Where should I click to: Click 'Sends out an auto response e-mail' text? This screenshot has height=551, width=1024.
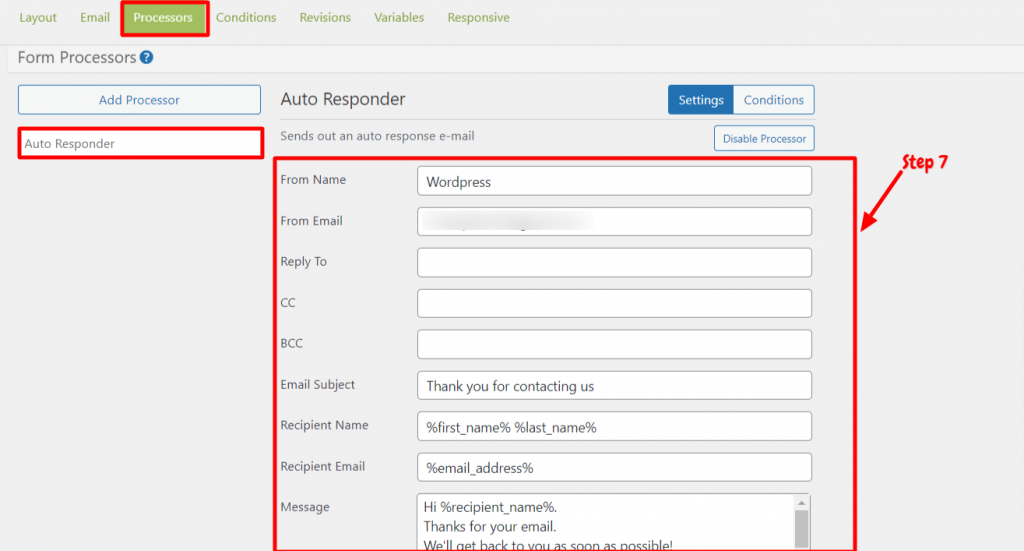pyautogui.click(x=377, y=136)
